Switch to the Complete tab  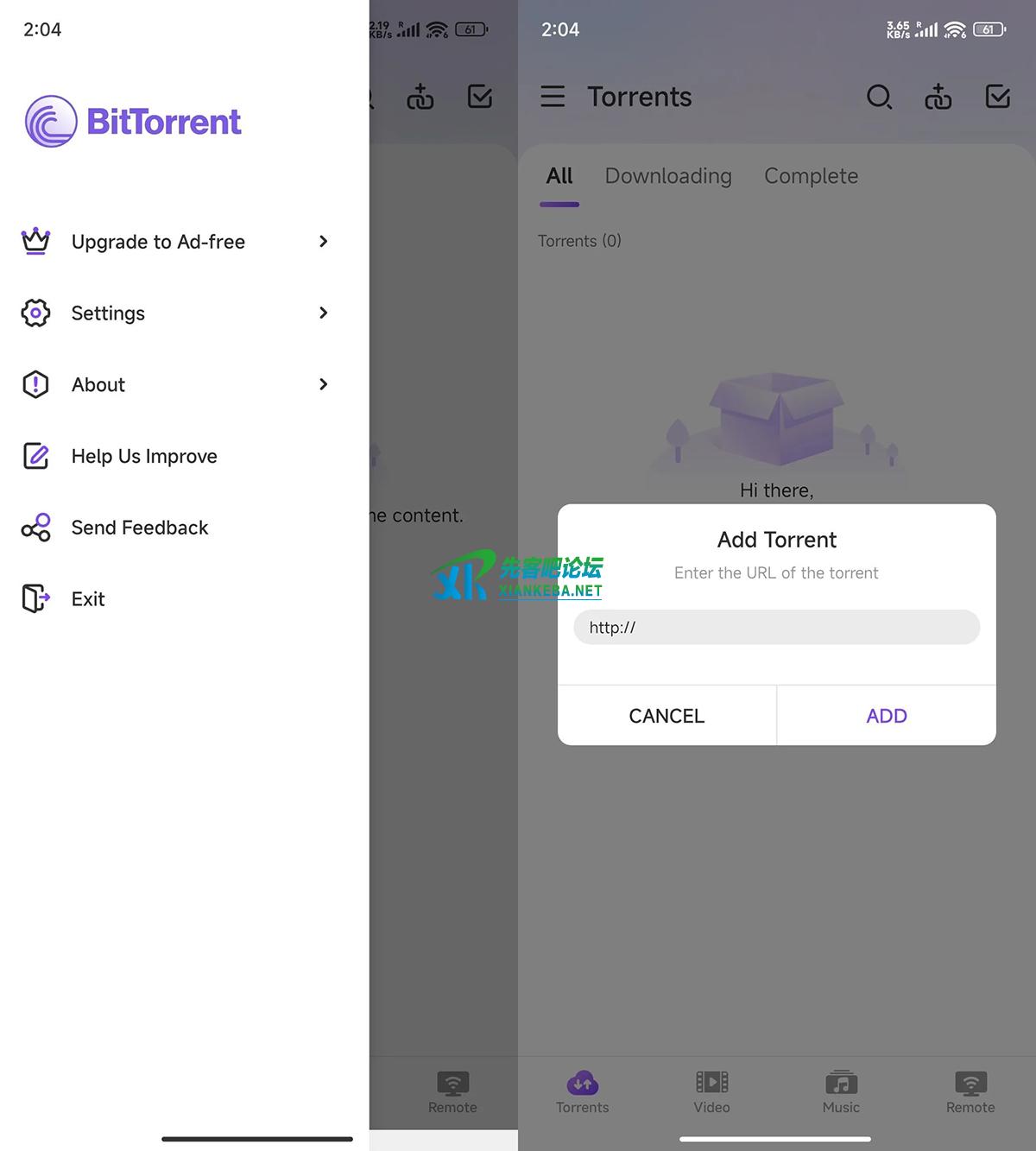811,176
